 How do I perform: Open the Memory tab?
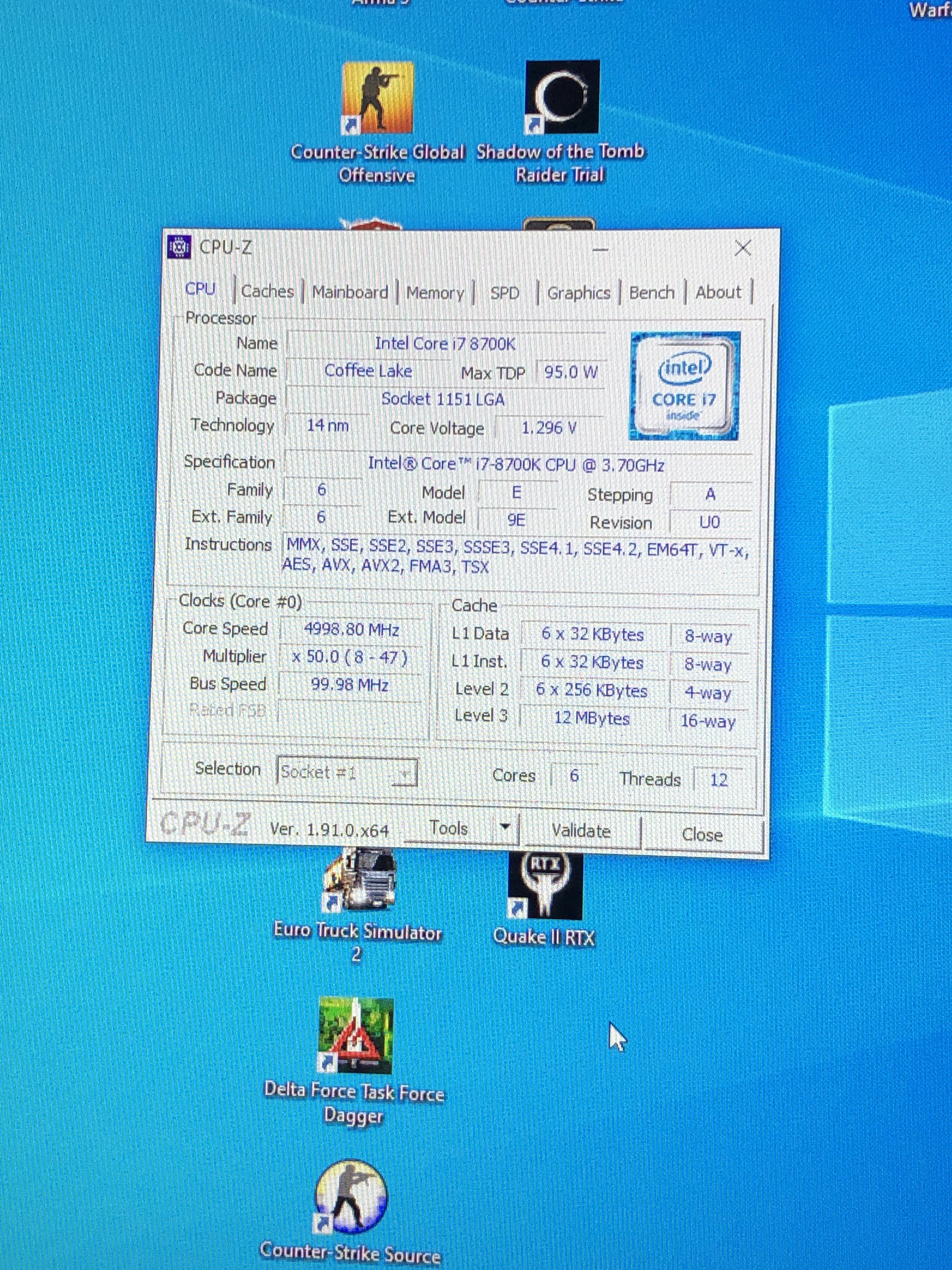435,293
